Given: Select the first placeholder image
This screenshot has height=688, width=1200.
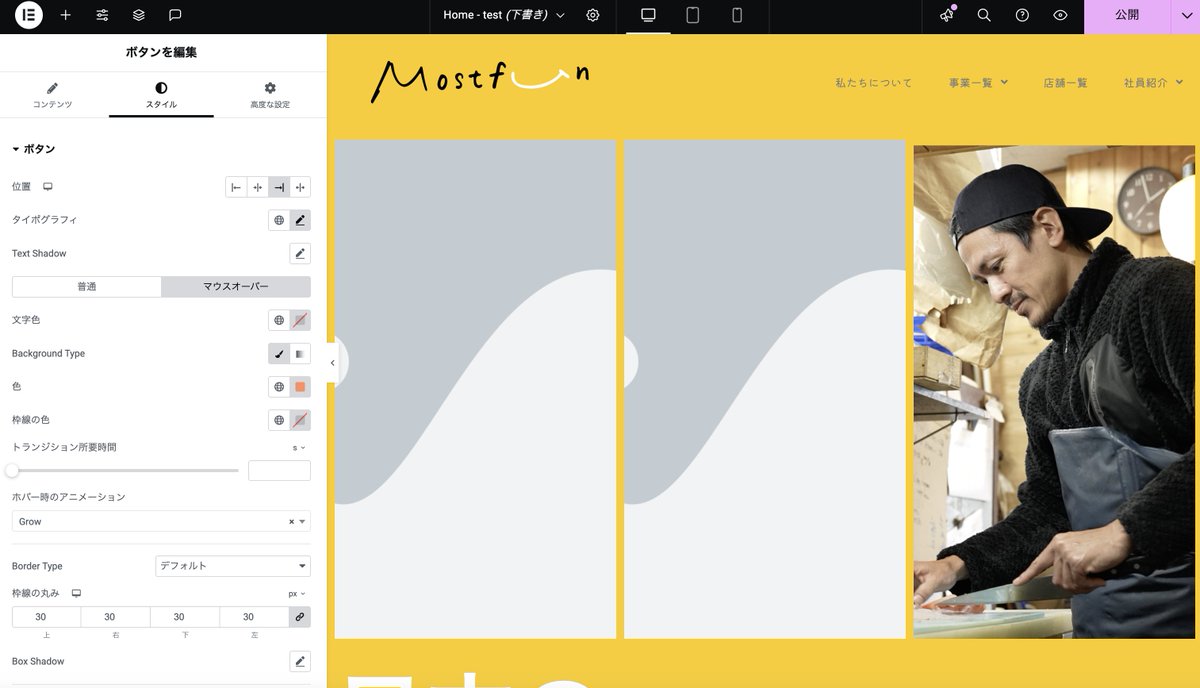Looking at the screenshot, I should [475, 389].
